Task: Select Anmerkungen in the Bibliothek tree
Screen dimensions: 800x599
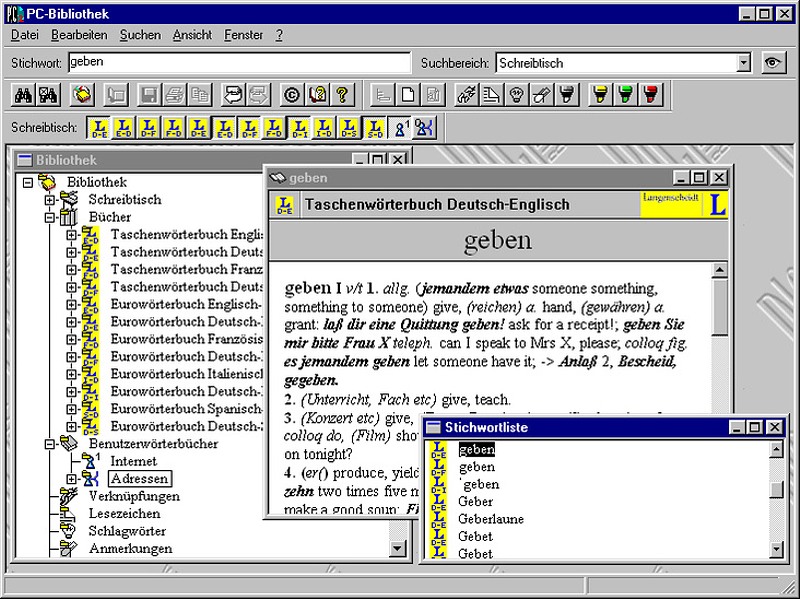Action: tap(131, 548)
